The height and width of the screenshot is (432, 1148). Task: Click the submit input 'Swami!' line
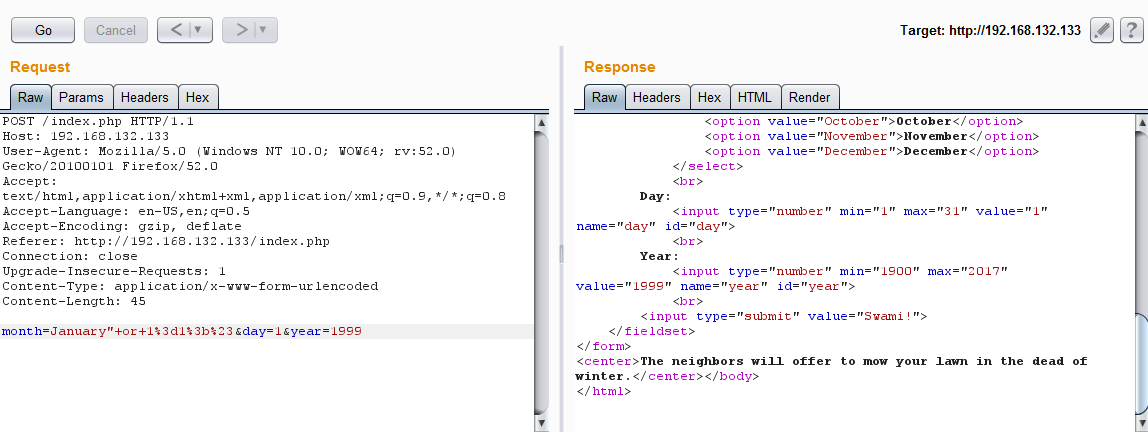coord(784,316)
